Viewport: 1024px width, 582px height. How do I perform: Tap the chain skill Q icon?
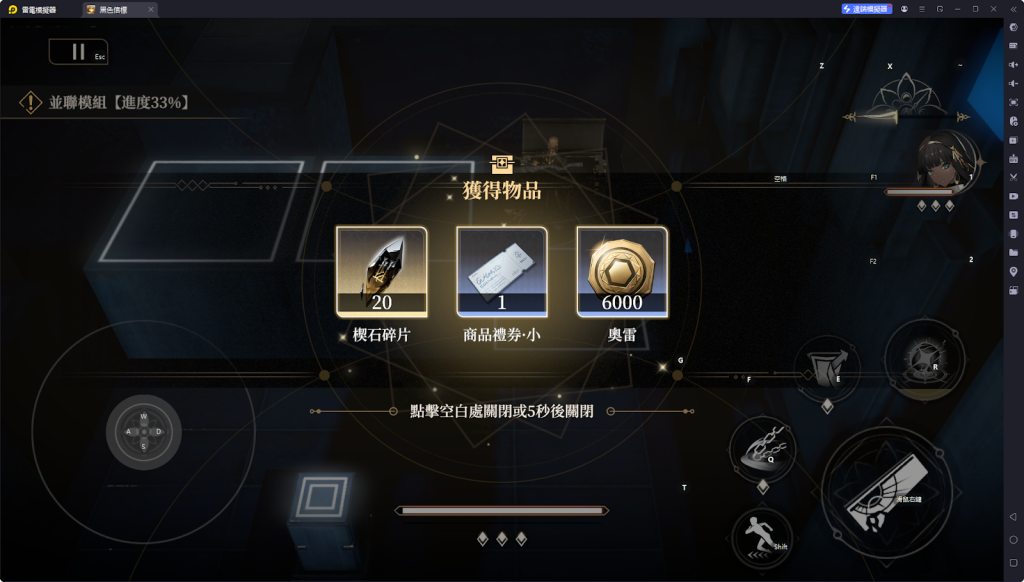click(763, 450)
